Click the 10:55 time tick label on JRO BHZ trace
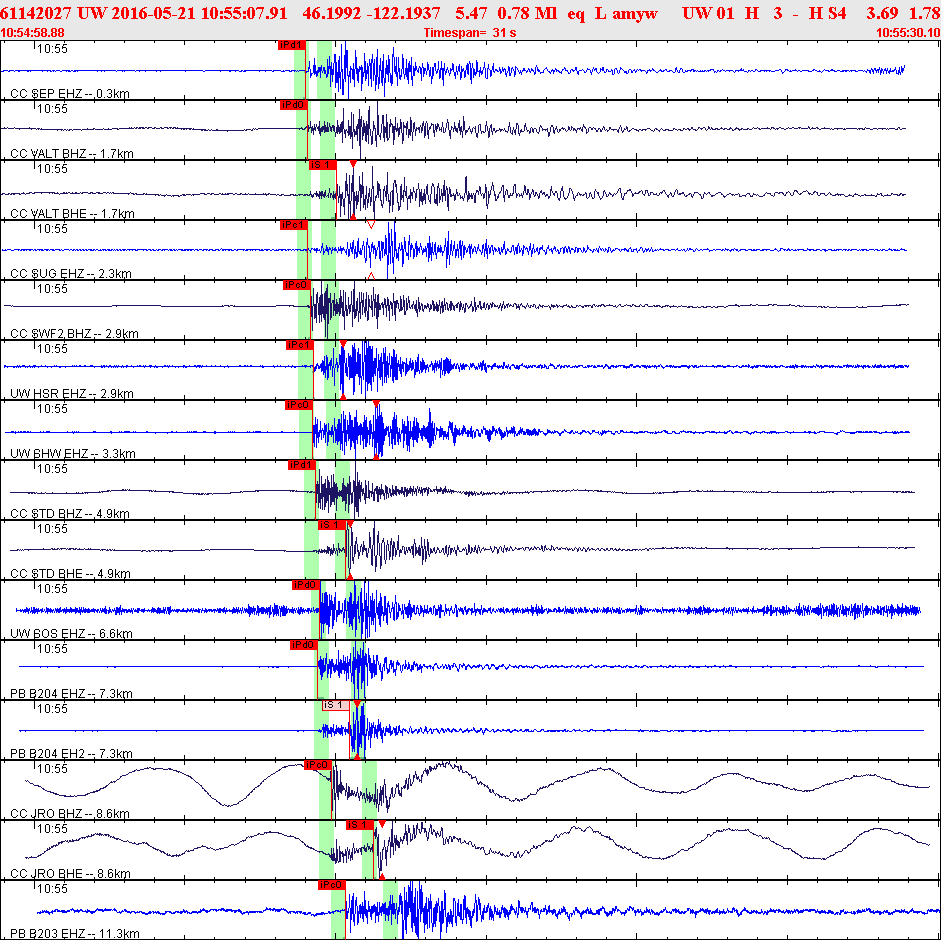This screenshot has width=941, height=940. pyautogui.click(x=53, y=770)
